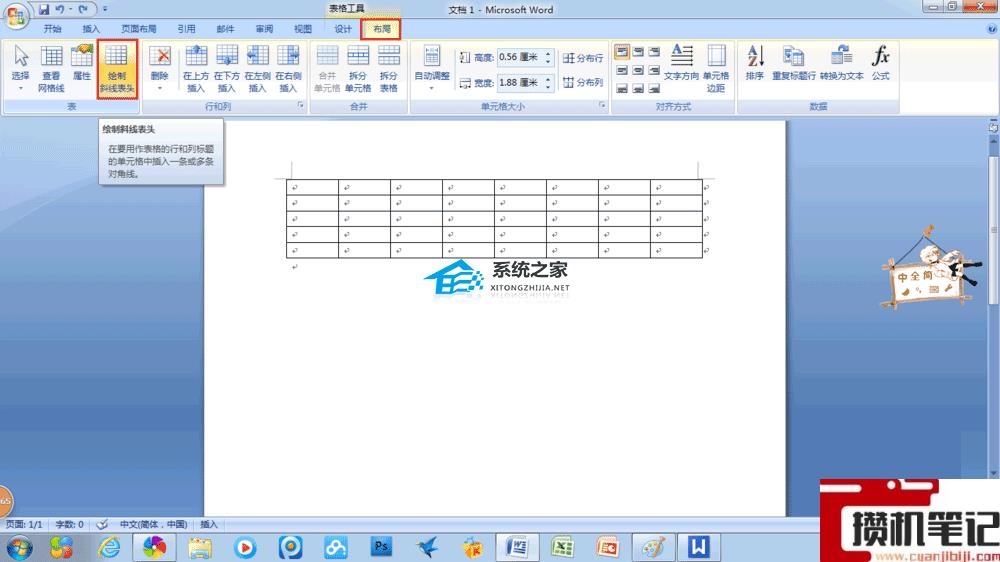Select the Align Bottom Center alignment icon
1000x562 pixels.
[638, 88]
